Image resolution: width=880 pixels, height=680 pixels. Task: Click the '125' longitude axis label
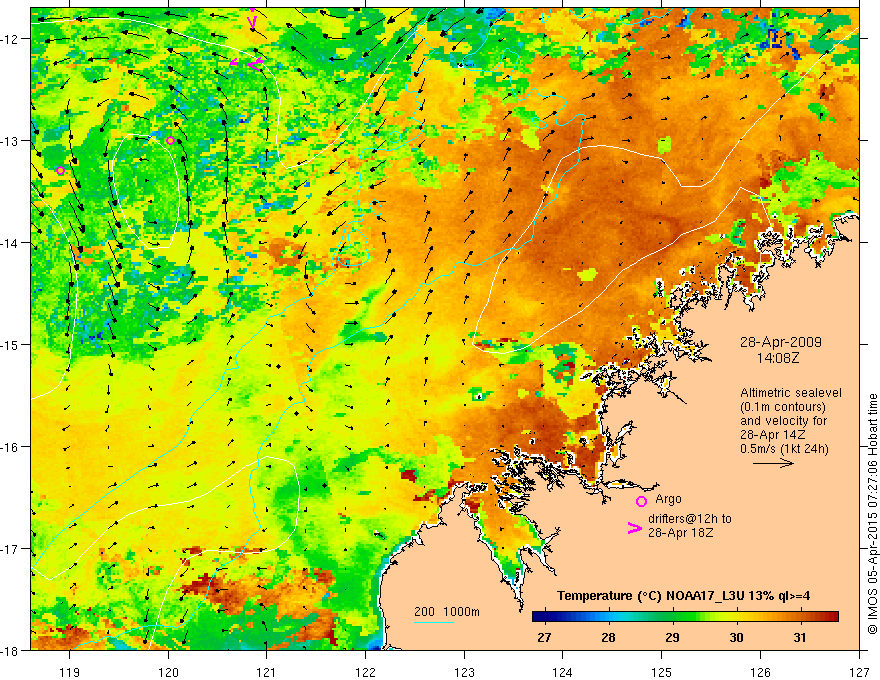click(x=662, y=672)
